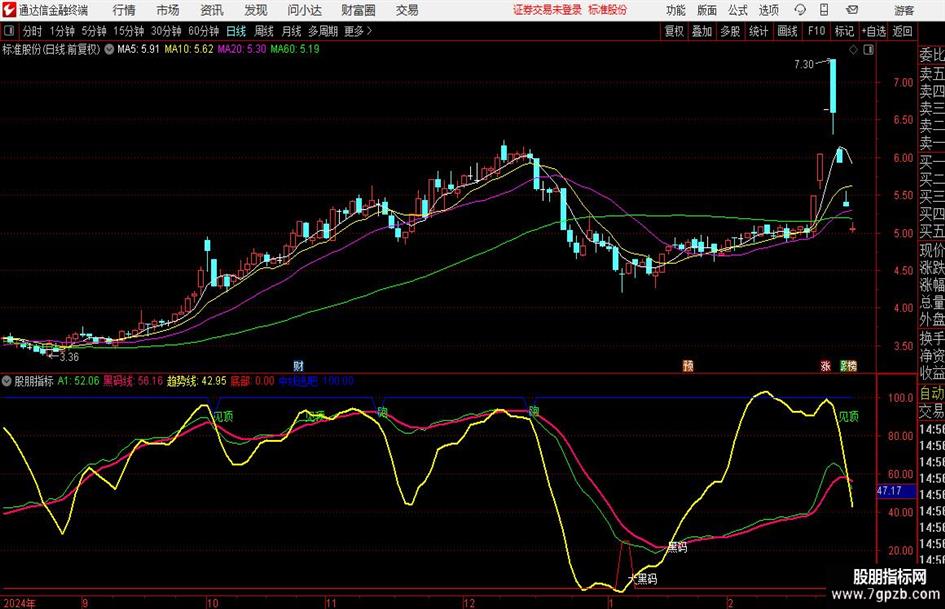Open the 发现 menu
The image size is (945, 609).
tap(256, 10)
